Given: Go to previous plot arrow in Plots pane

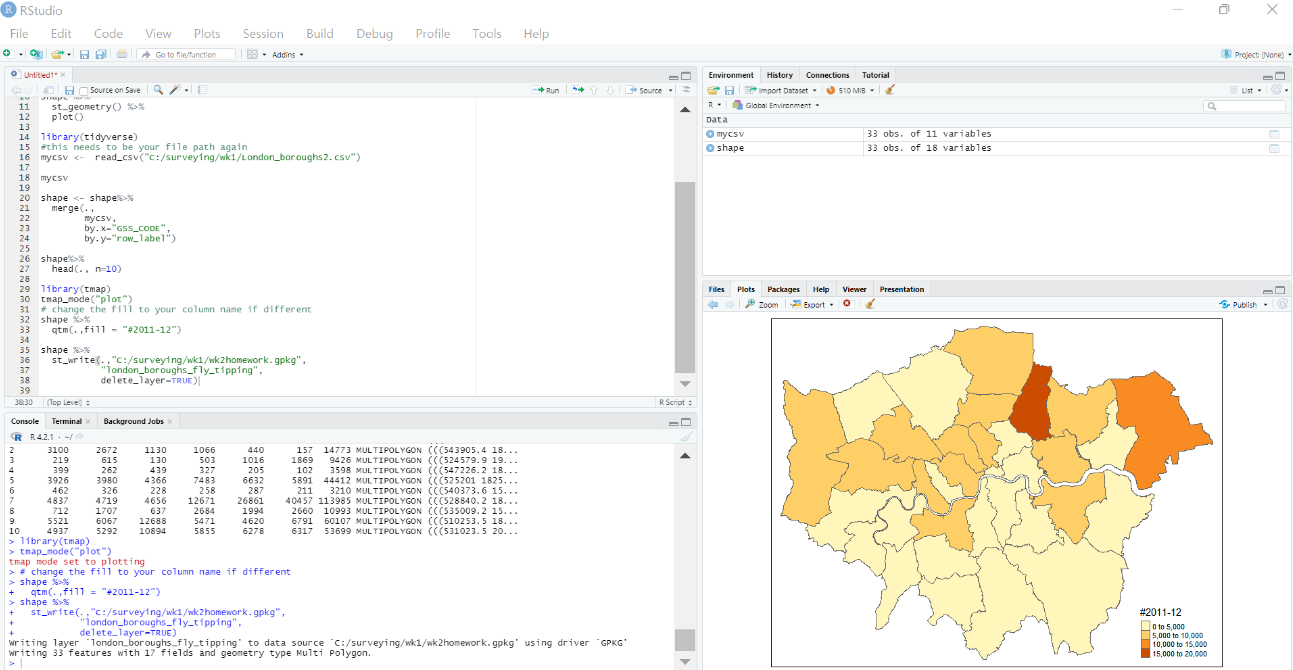Looking at the screenshot, I should 713,304.
